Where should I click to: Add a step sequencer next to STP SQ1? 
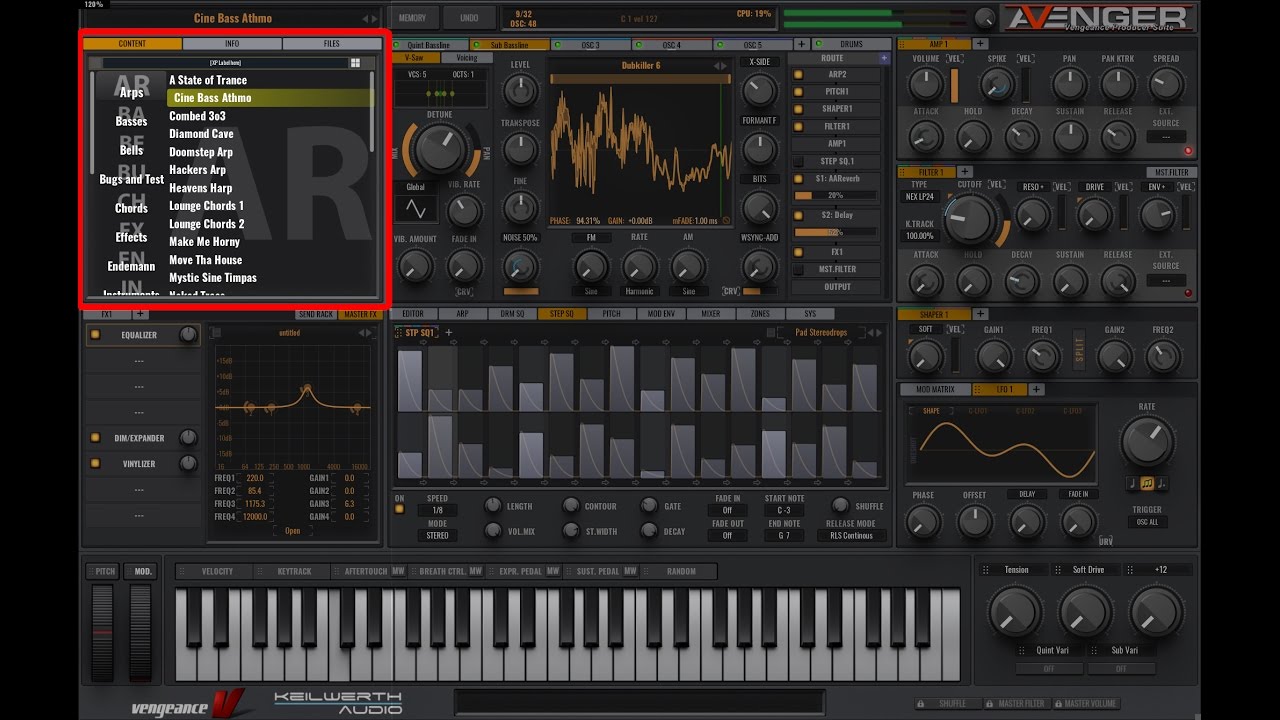(448, 333)
